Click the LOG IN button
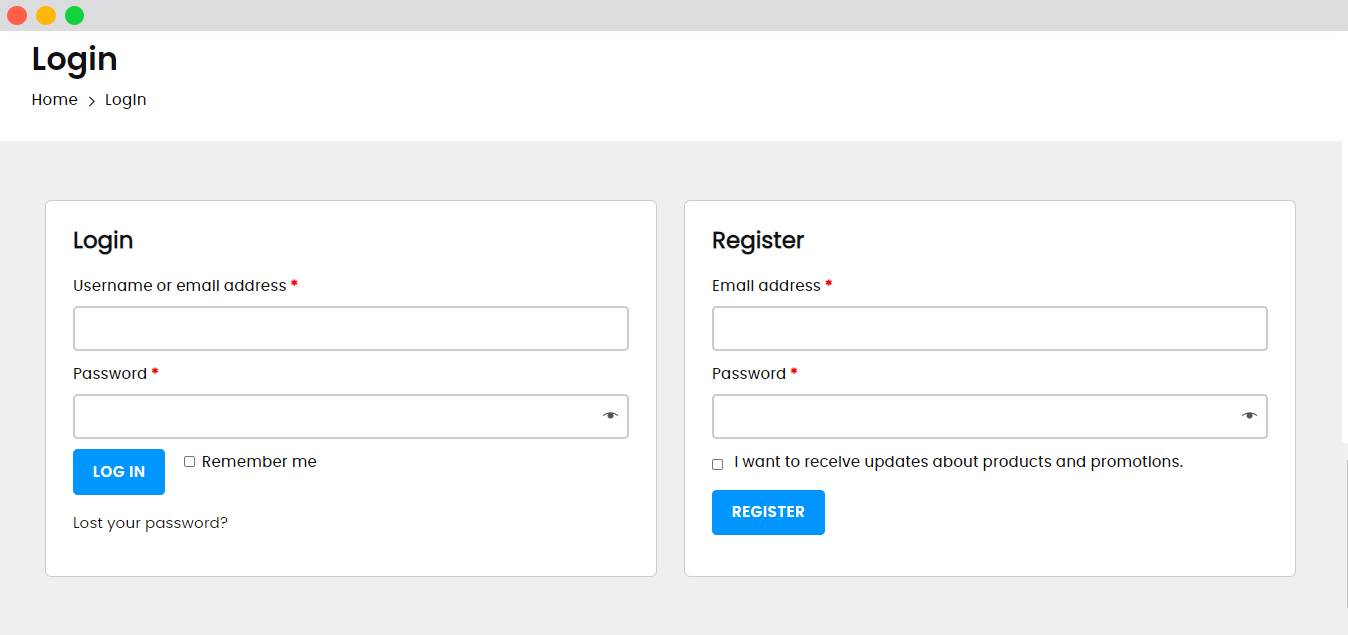Image resolution: width=1348 pixels, height=635 pixels. (119, 472)
